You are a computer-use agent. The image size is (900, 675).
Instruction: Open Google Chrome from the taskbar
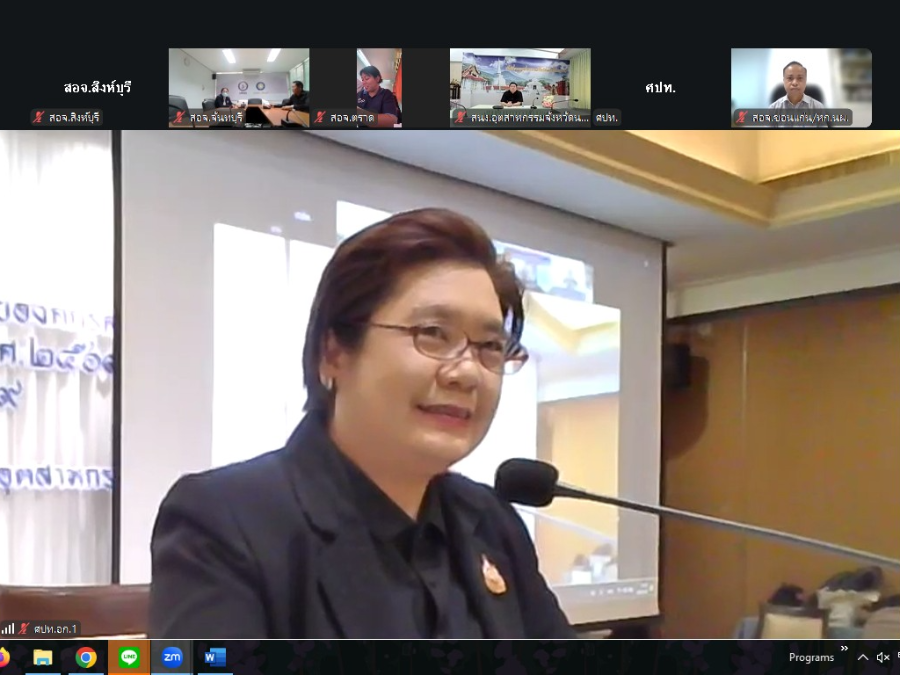85,657
